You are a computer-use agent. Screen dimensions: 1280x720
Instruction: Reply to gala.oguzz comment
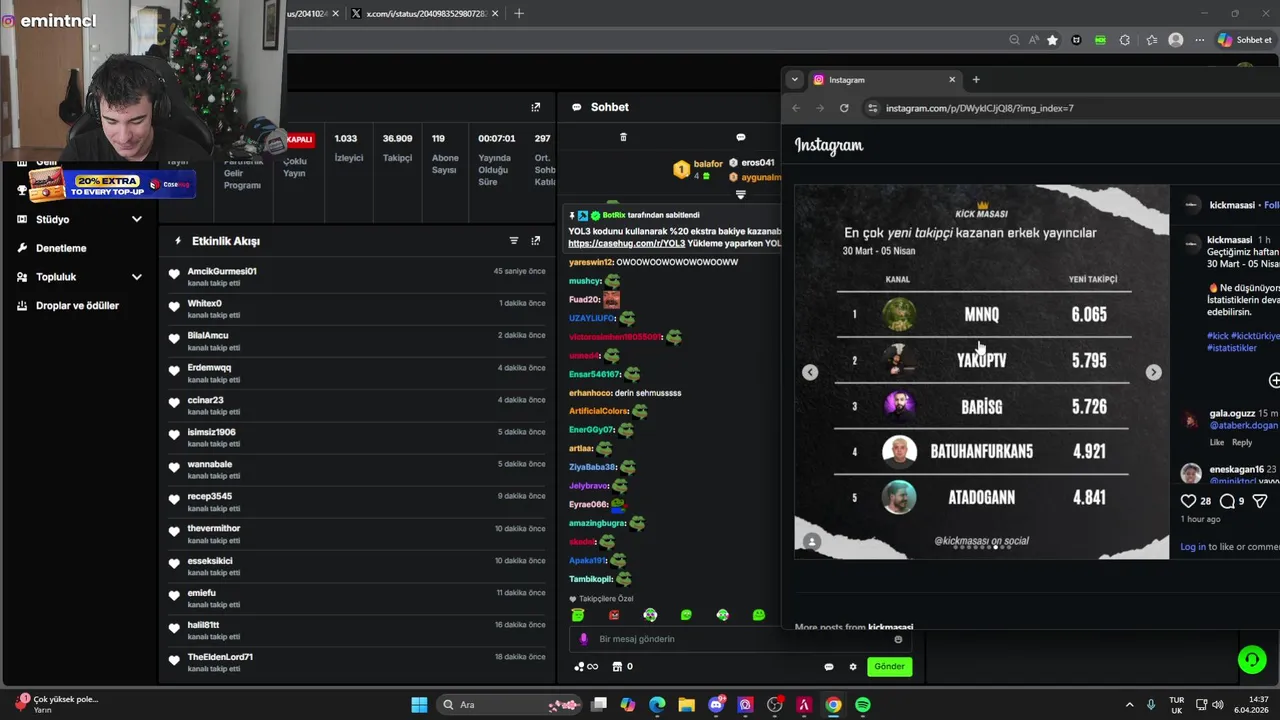point(1242,442)
